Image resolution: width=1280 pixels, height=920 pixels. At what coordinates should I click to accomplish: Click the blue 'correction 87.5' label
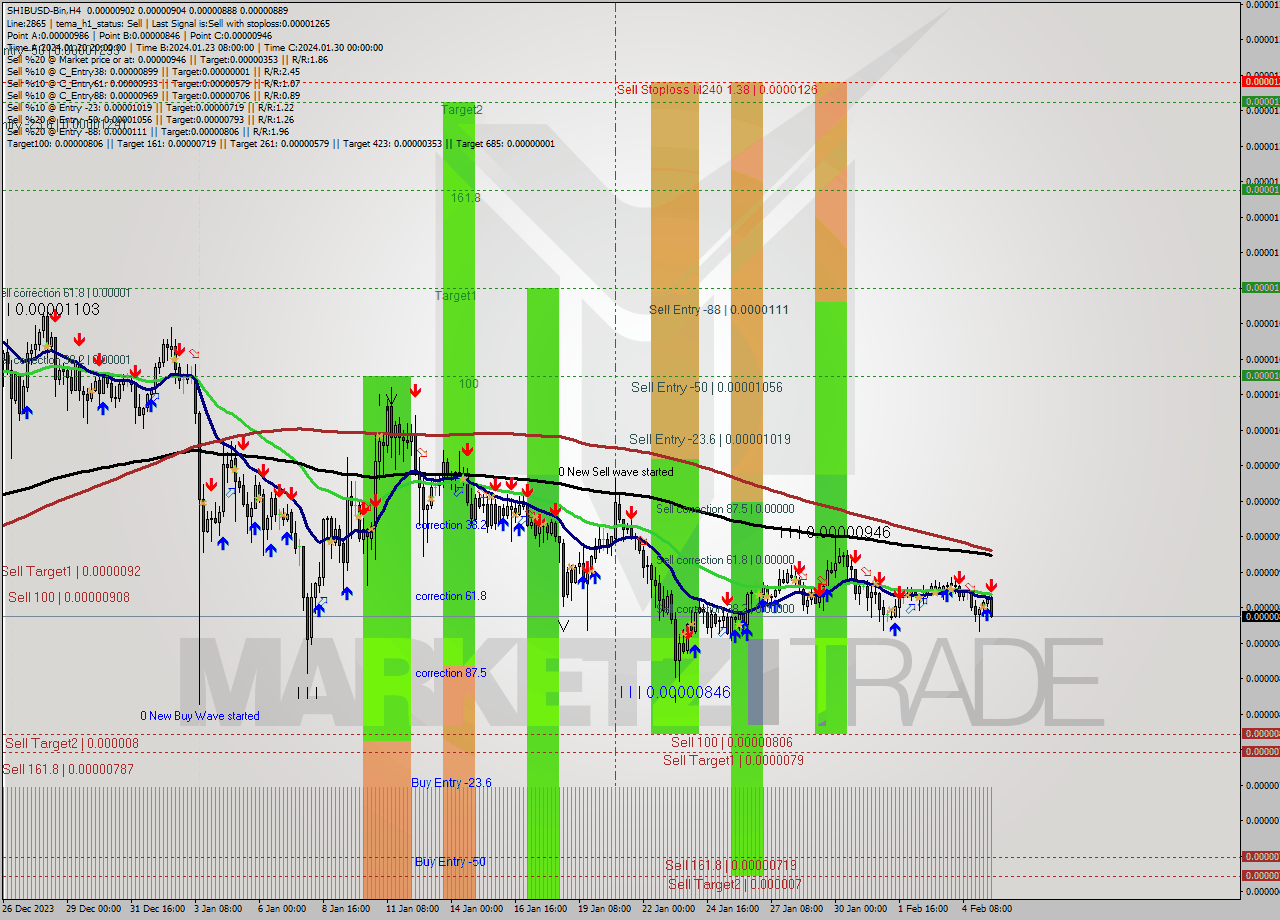pyautogui.click(x=451, y=673)
